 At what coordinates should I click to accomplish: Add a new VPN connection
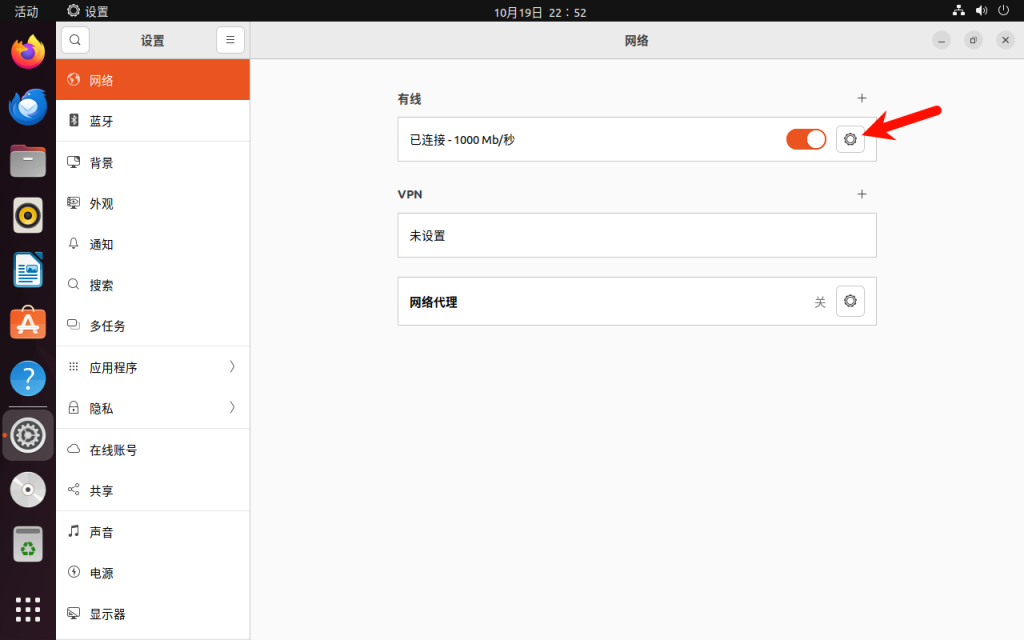point(862,194)
